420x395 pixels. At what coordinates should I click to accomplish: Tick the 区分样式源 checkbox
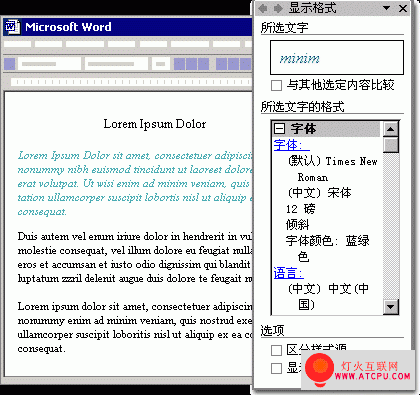coord(276,350)
